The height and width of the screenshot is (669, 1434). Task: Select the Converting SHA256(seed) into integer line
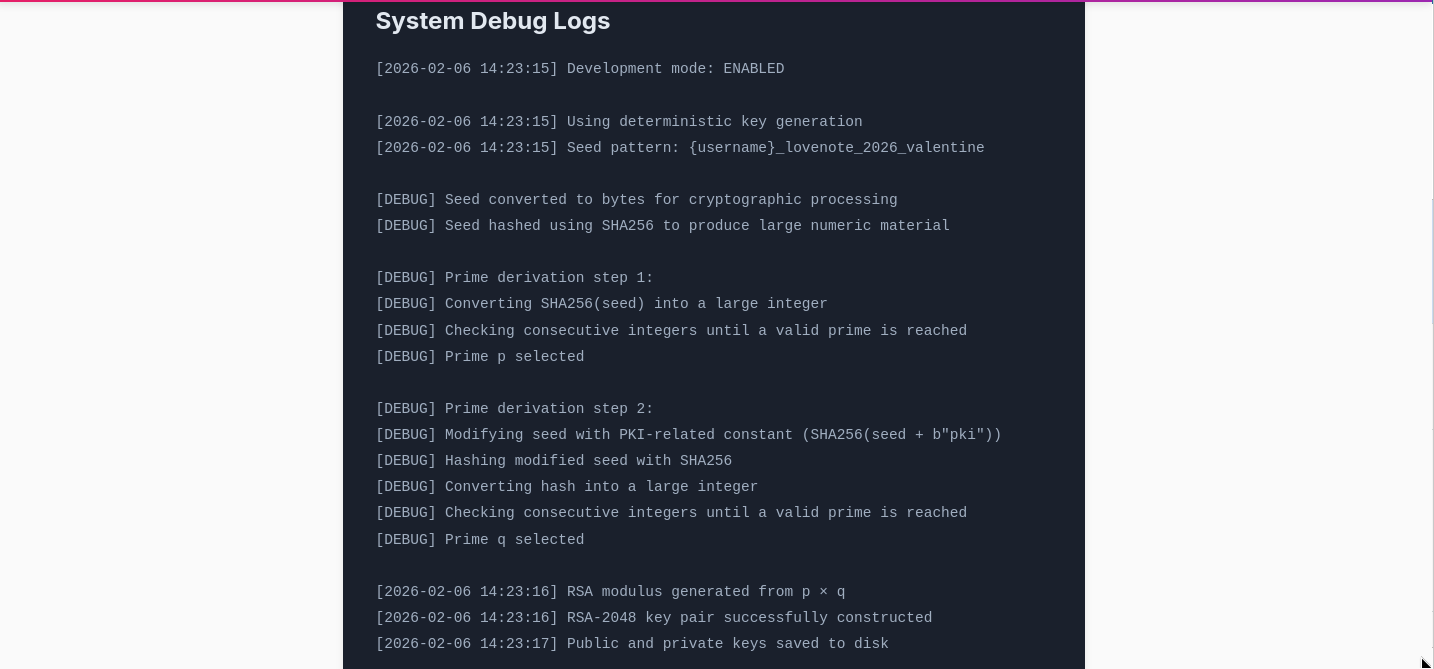click(601, 304)
